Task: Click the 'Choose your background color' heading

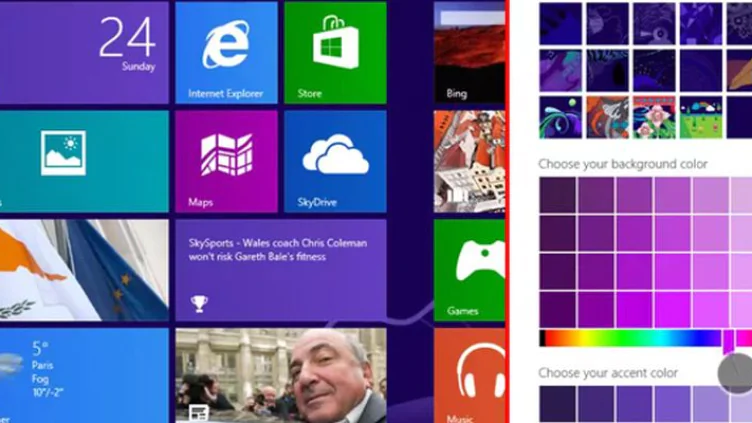Action: pyautogui.click(x=623, y=164)
